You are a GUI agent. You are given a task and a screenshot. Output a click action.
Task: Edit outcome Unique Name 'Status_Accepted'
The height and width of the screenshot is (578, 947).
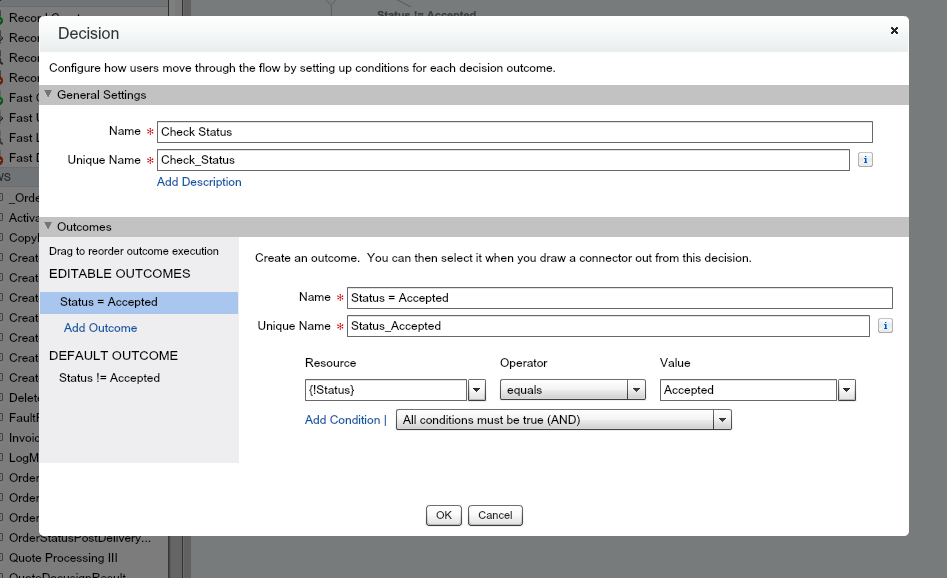click(x=608, y=326)
